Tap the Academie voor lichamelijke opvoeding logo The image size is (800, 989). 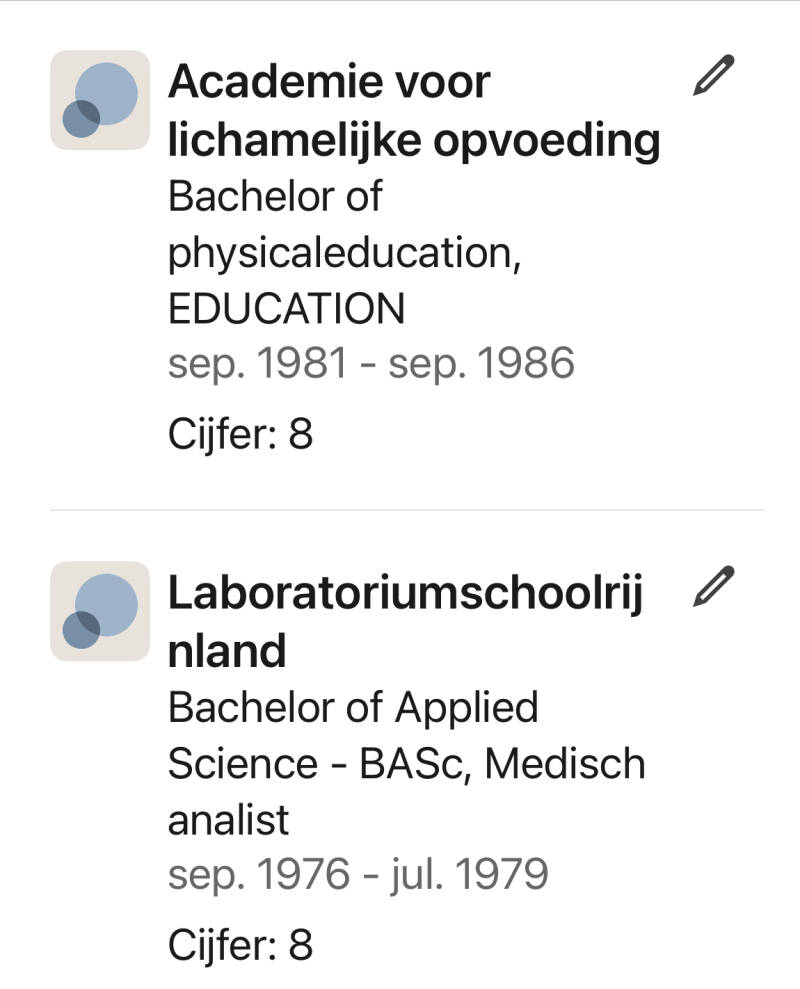[x=100, y=100]
